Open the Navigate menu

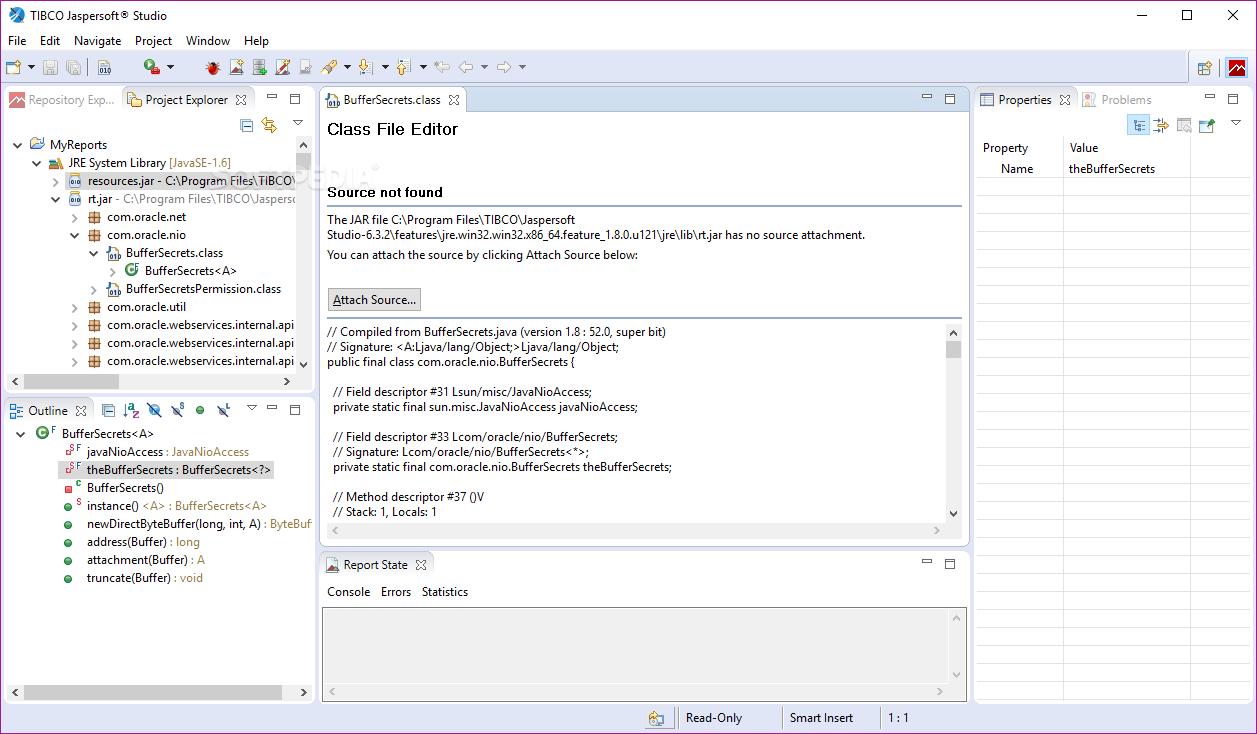(98, 41)
